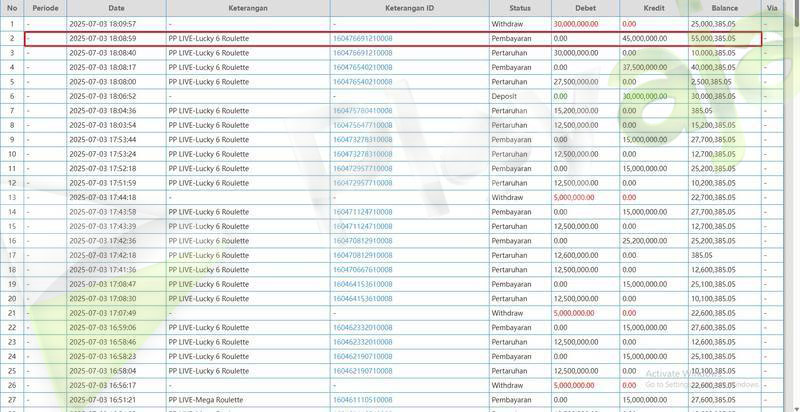
Task: Click the Balance column header
Action: pos(723,8)
